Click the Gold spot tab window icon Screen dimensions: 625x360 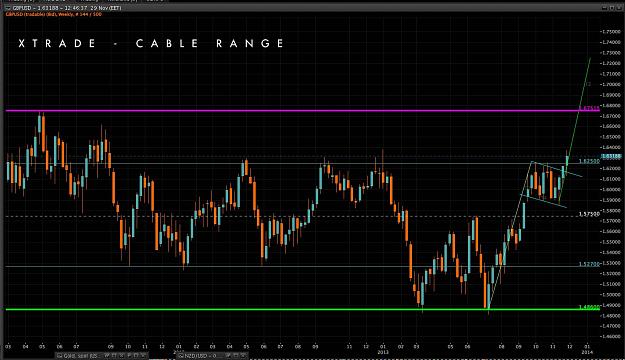[59, 355]
